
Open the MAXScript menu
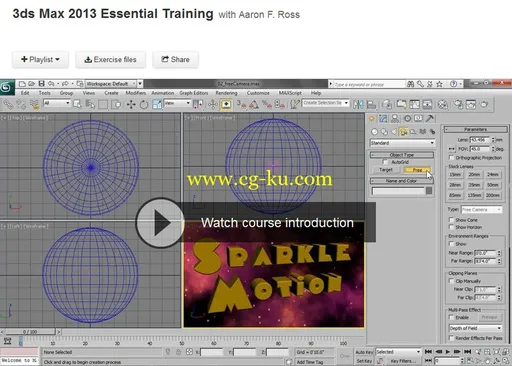coord(290,93)
